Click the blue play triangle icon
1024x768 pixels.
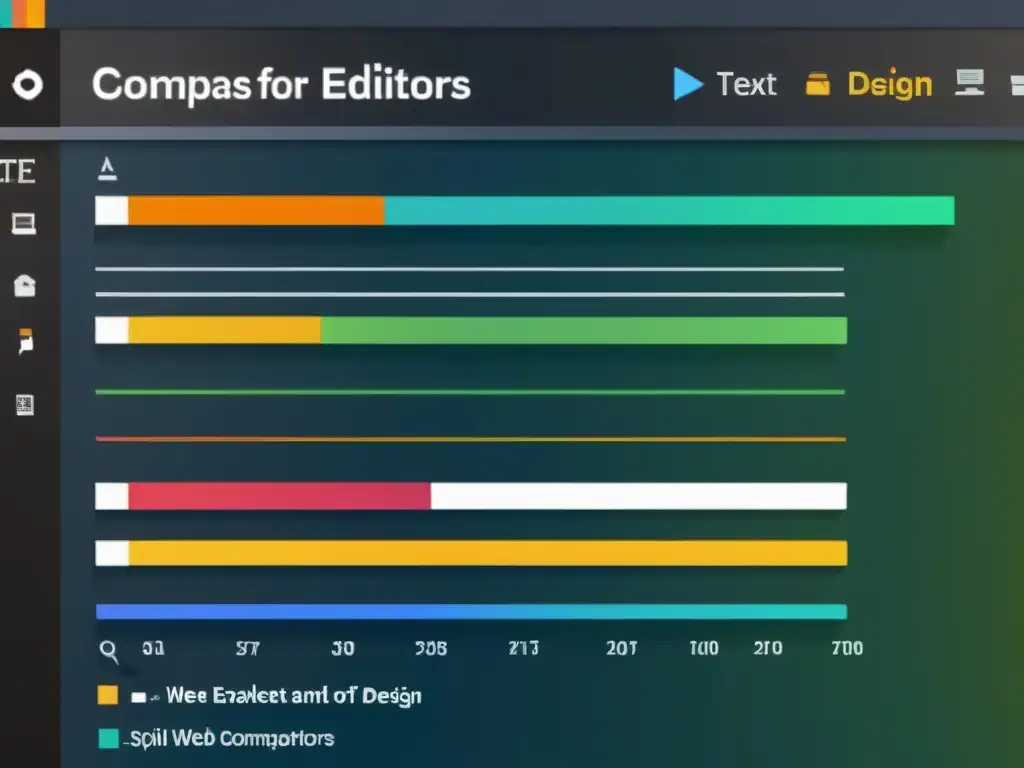point(686,86)
